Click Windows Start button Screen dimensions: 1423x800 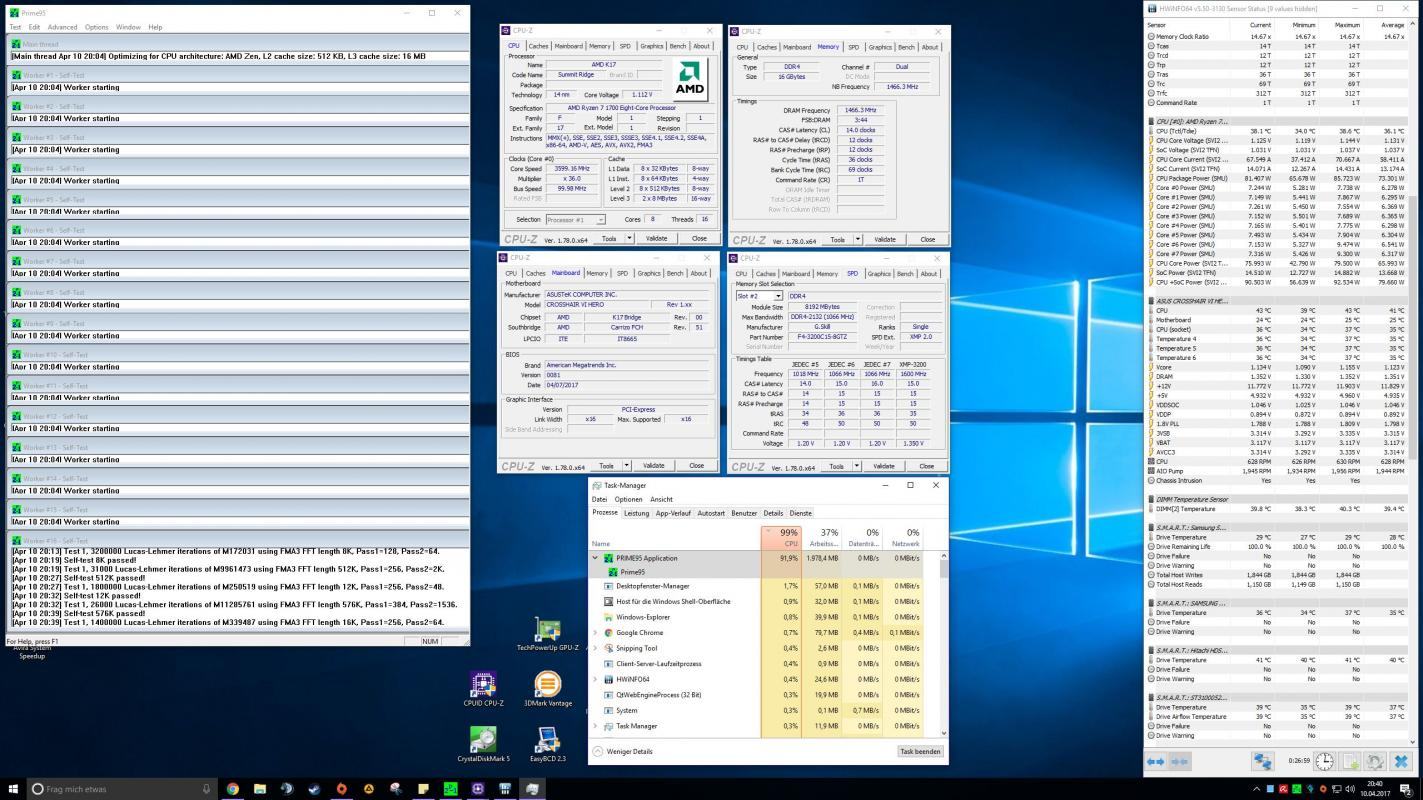point(13,789)
